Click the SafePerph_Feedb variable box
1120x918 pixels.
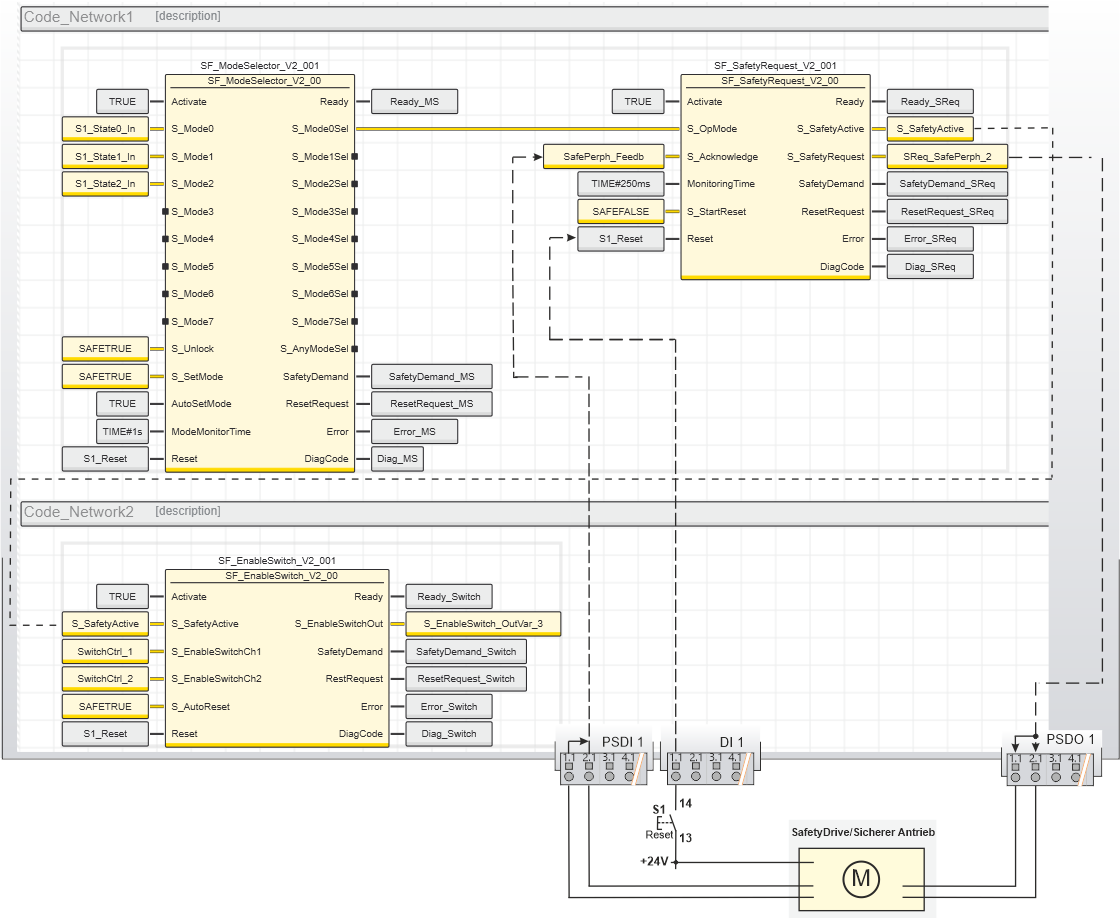click(x=604, y=157)
